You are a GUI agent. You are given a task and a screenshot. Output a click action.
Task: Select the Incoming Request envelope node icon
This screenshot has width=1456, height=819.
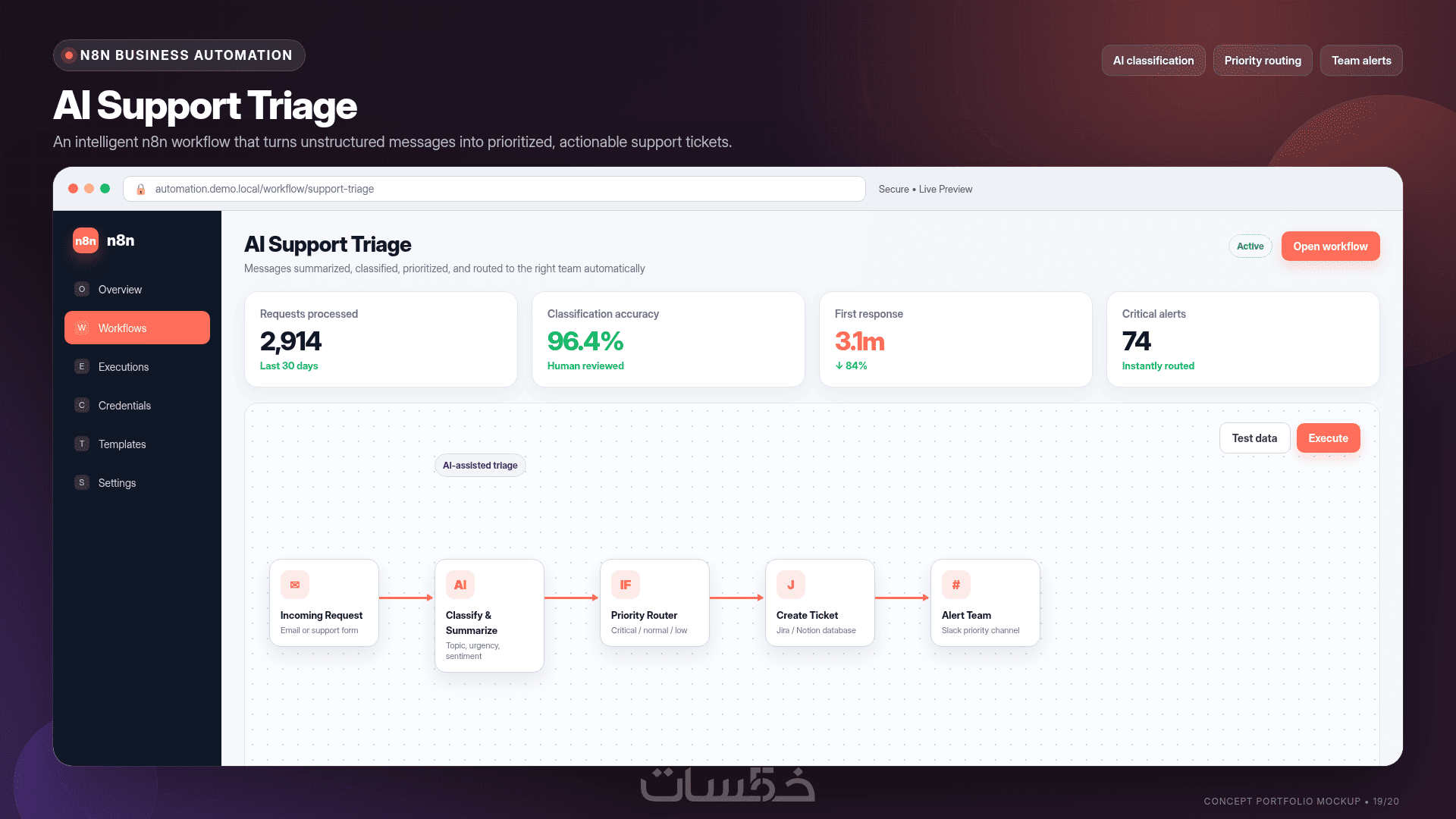(x=295, y=585)
